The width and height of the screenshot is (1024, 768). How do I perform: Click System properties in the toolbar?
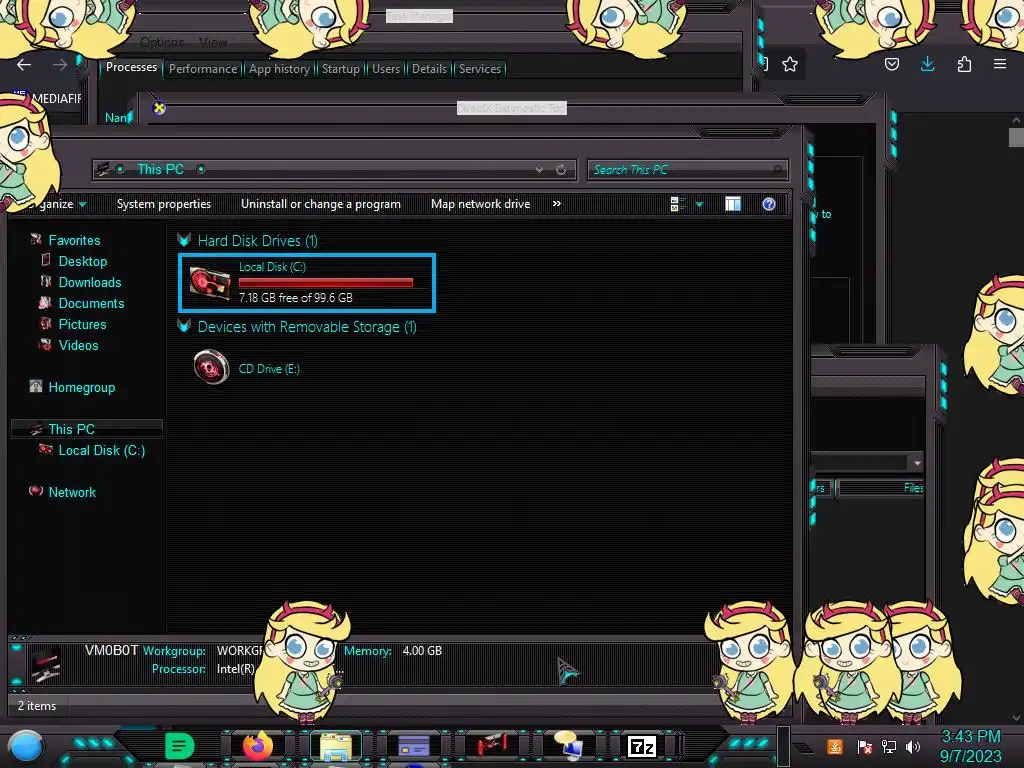coord(164,204)
